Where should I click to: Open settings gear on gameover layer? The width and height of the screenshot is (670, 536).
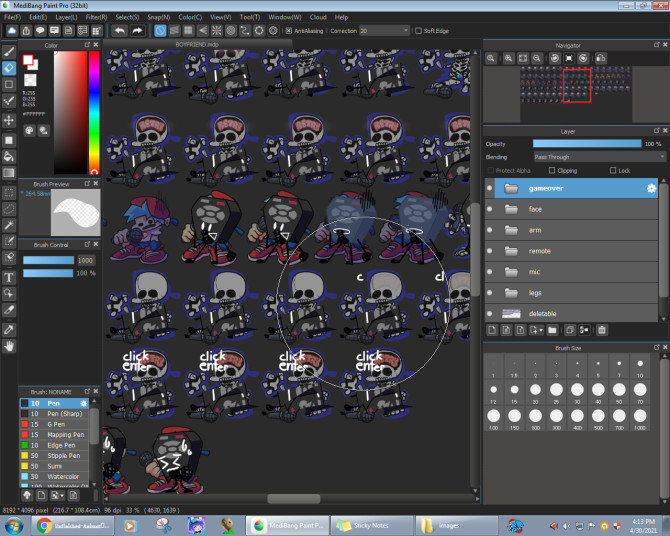coord(651,188)
